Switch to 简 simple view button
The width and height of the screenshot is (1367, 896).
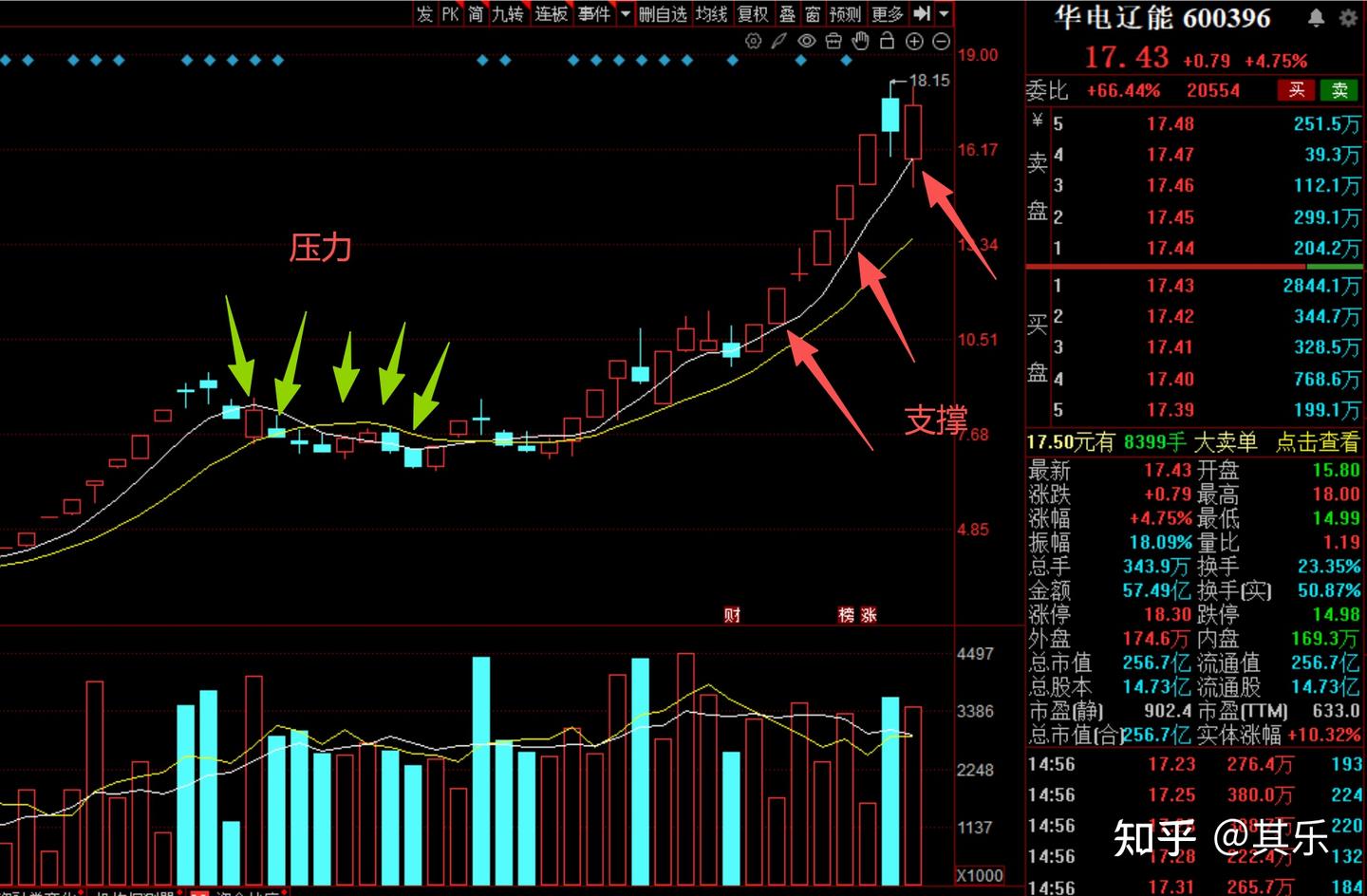pos(476,14)
